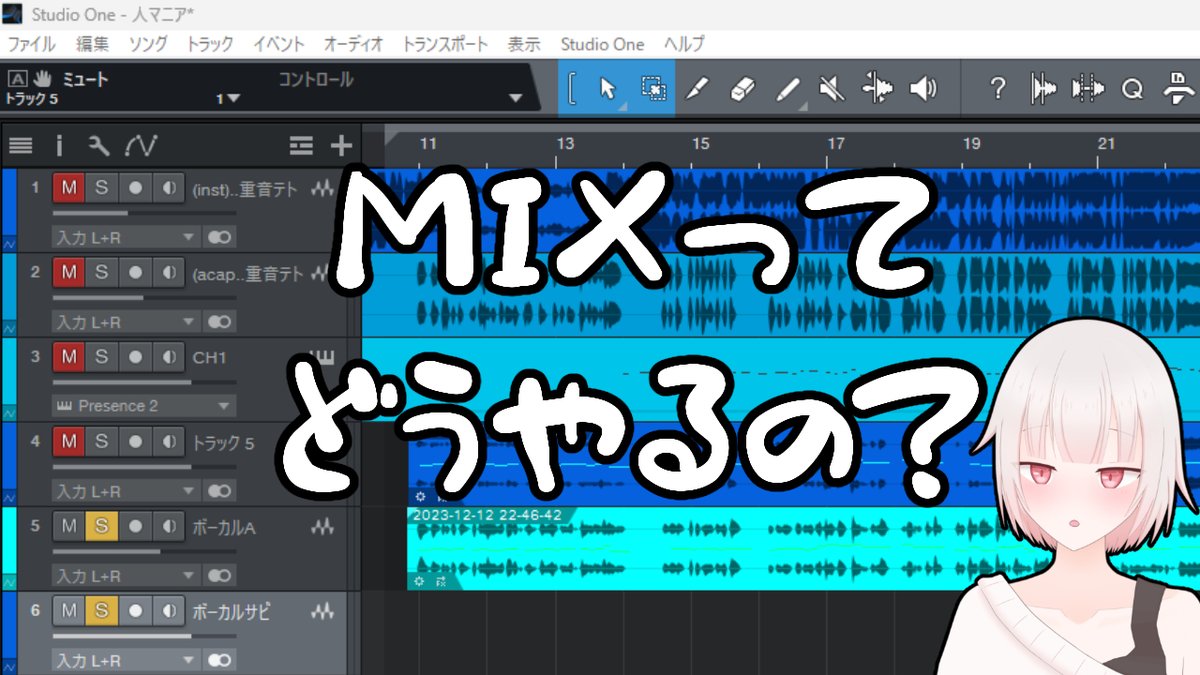Click bar 17 on timeline ruler
1200x675 pixels.
tap(836, 144)
